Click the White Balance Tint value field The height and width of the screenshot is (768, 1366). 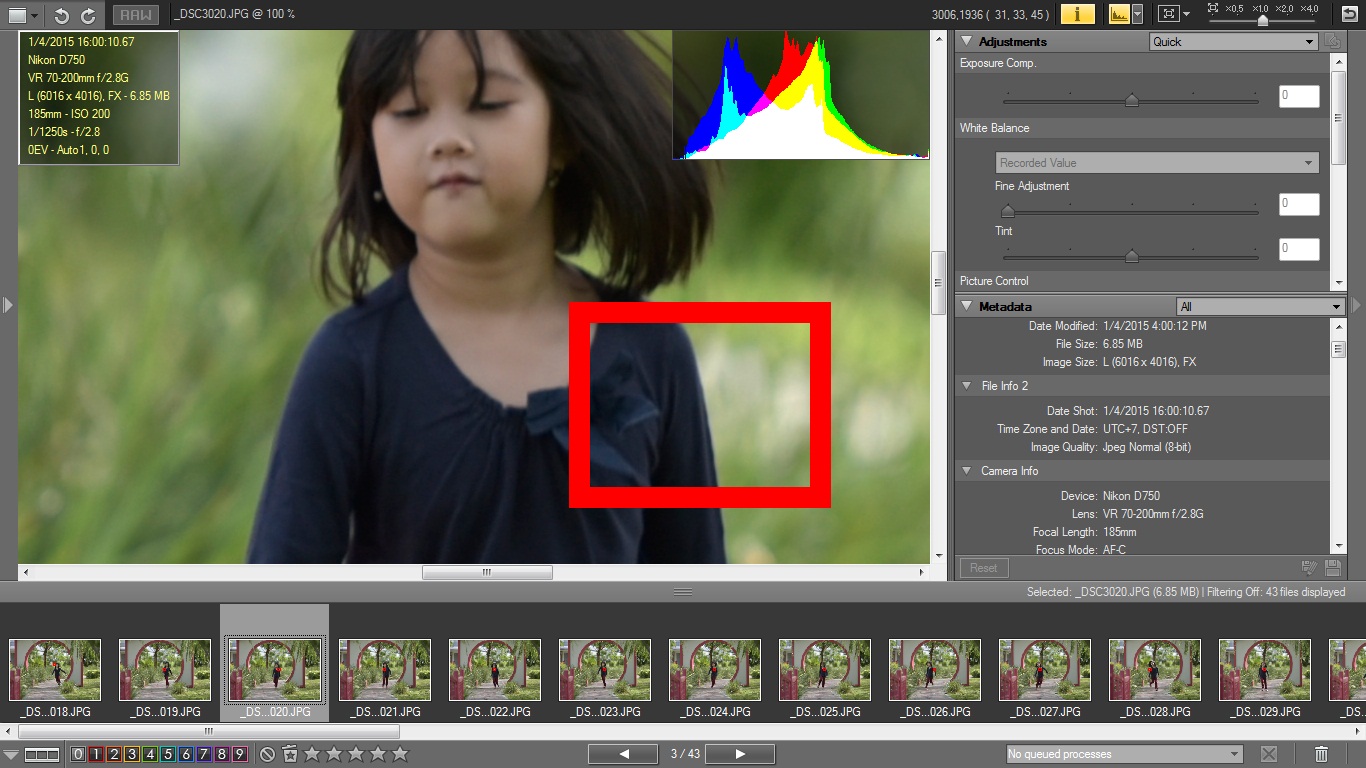click(1298, 249)
